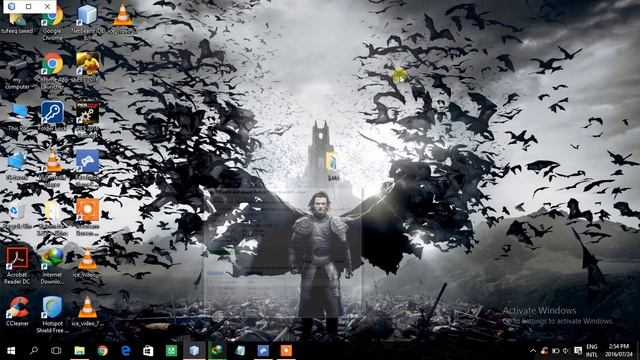Open the blue gamepad Facebook shortcut

(x=87, y=167)
